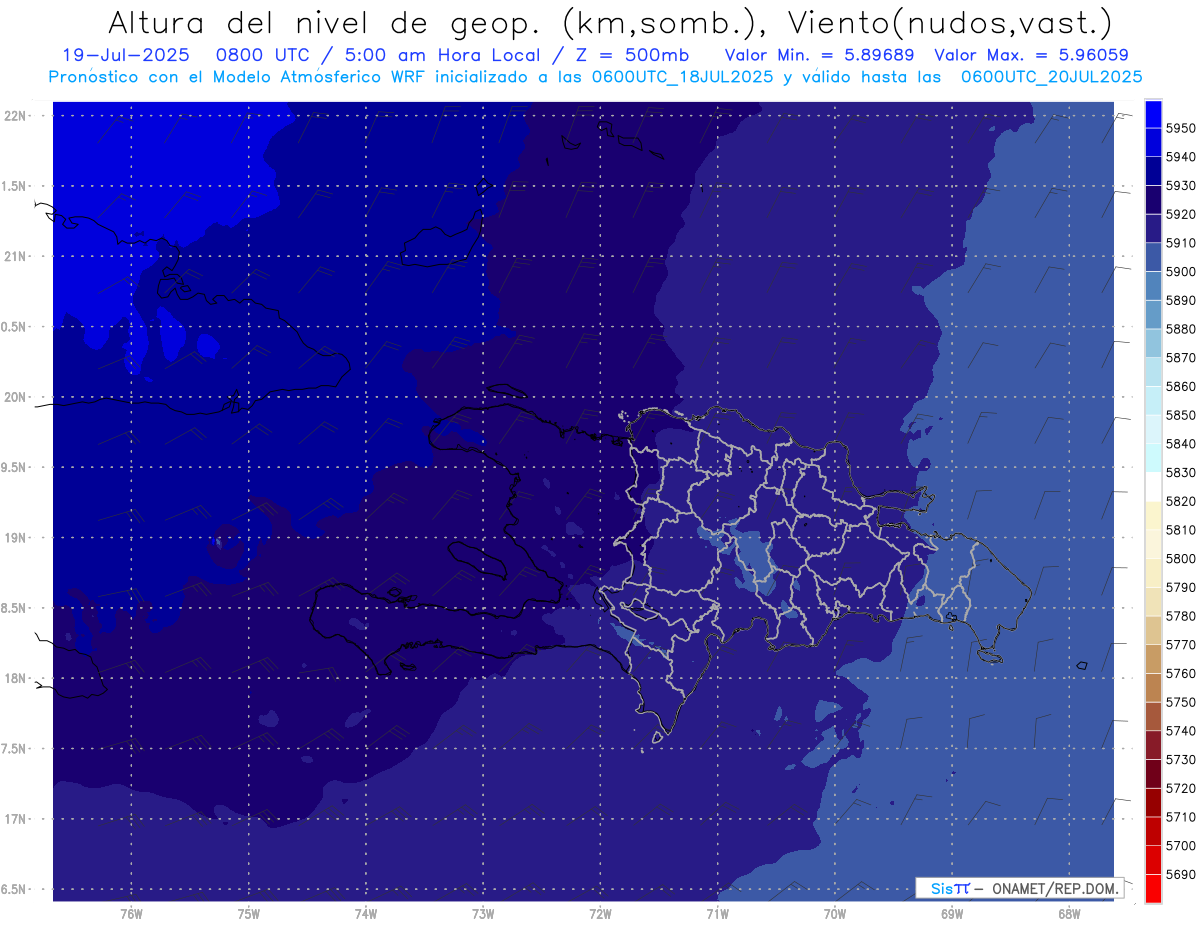Select the valid-until time '0600UTC_20JUL2025'
The height and width of the screenshot is (927, 1200).
(1052, 76)
